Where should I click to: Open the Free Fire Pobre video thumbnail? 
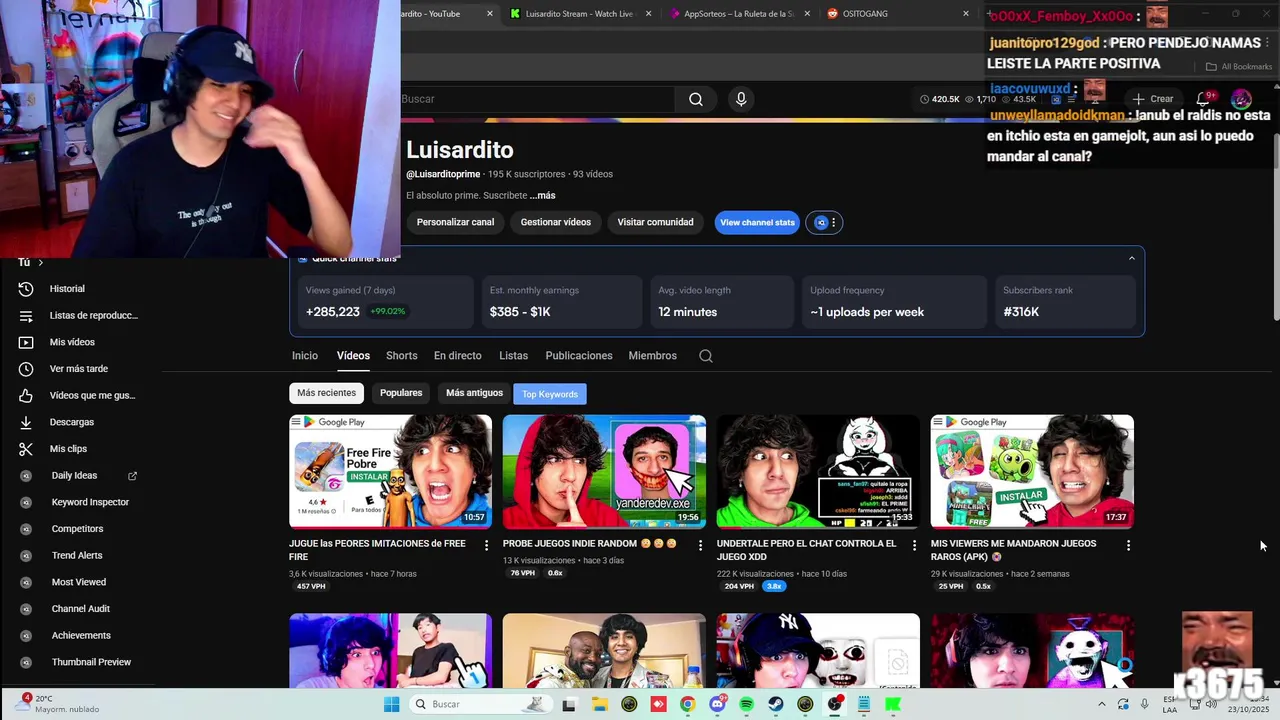(x=390, y=471)
